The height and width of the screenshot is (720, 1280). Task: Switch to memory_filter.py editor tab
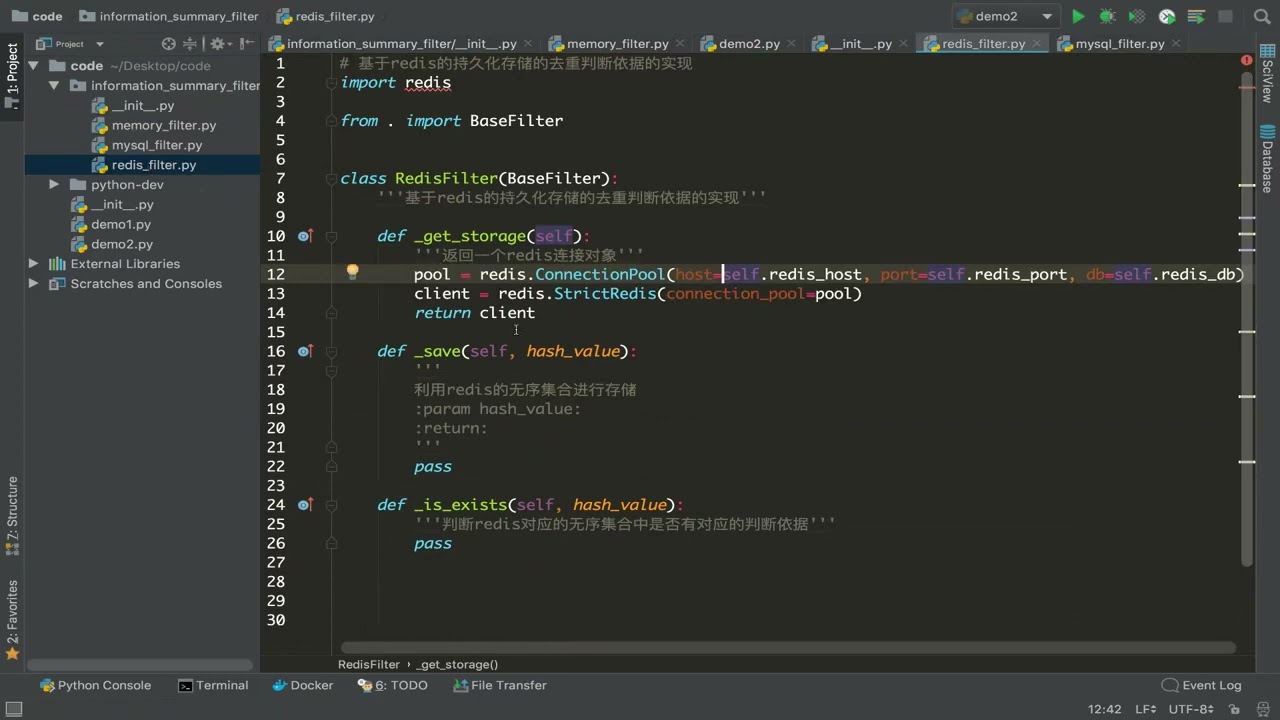click(617, 44)
